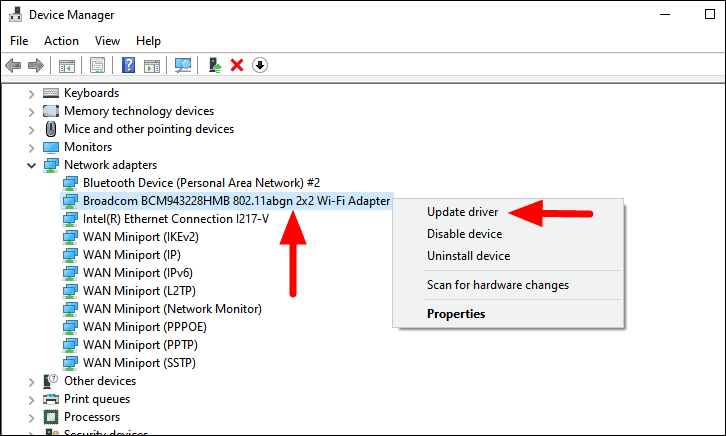Collapse the Network adapters category
This screenshot has height=436, width=726.
[x=31, y=165]
